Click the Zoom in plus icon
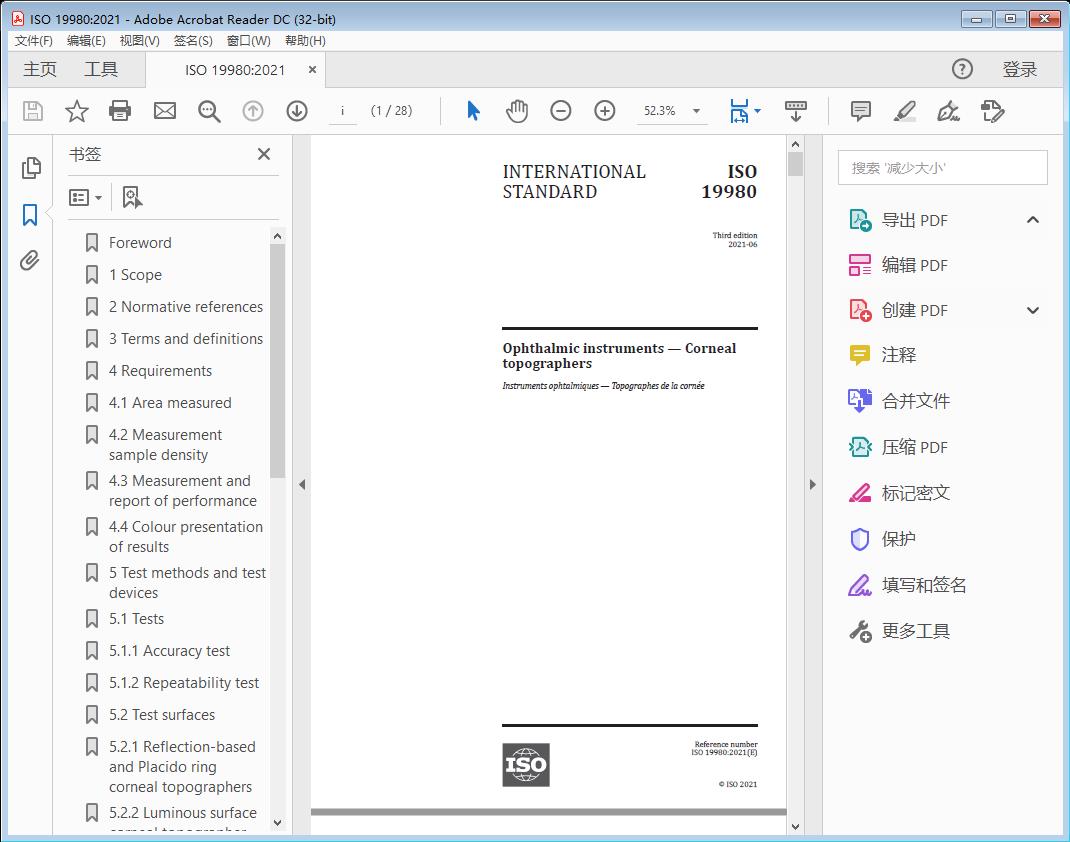The height and width of the screenshot is (842, 1070). click(605, 111)
